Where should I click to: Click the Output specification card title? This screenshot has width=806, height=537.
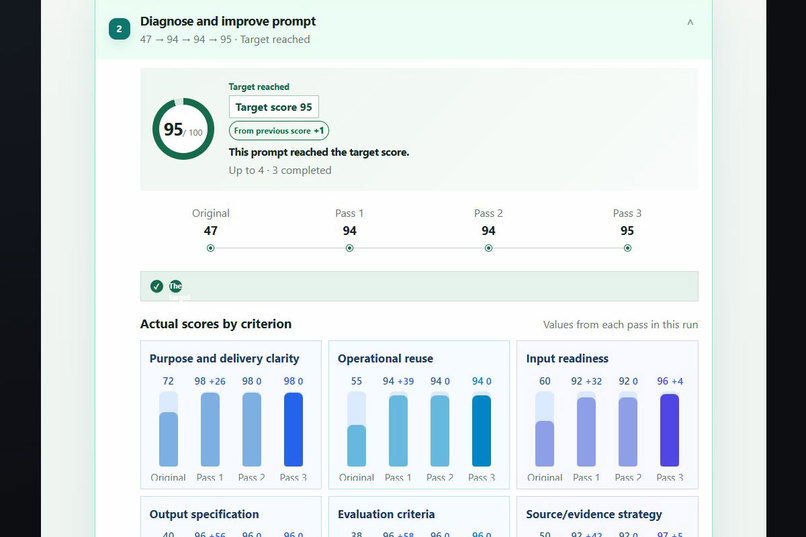click(204, 514)
